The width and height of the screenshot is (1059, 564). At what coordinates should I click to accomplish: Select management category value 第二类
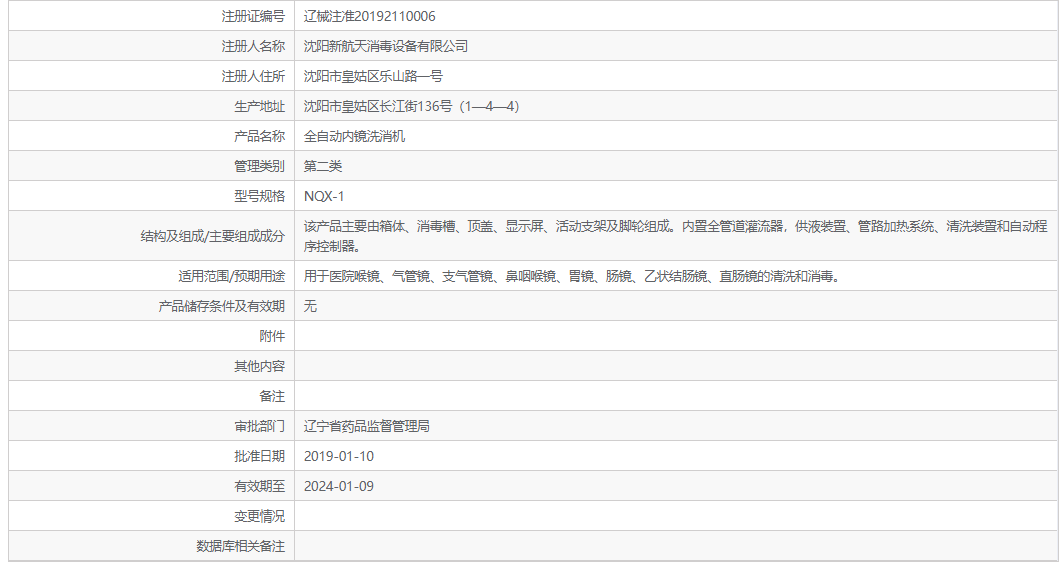(323, 166)
